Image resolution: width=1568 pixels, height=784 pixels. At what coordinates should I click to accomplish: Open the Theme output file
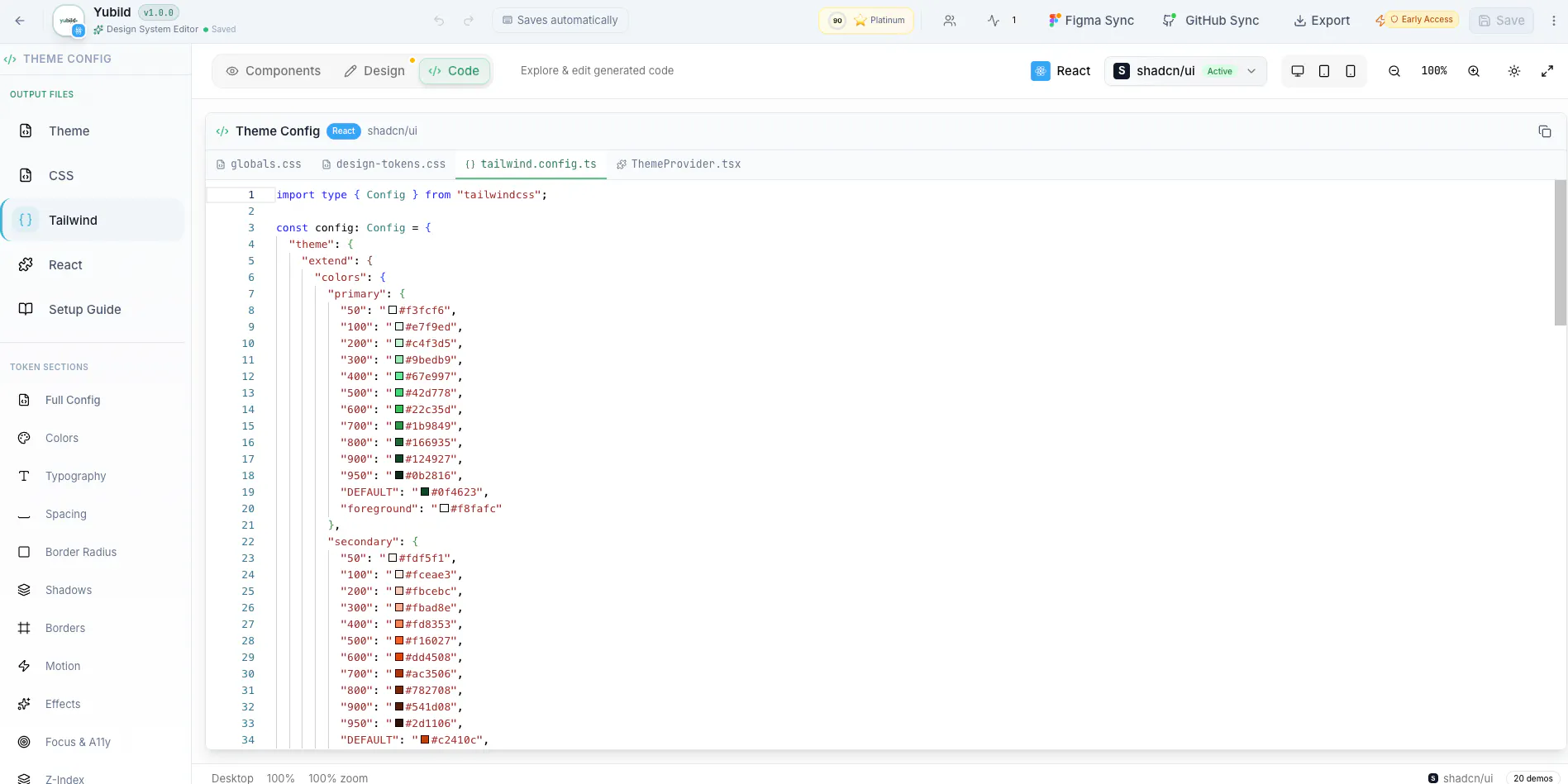click(x=93, y=131)
